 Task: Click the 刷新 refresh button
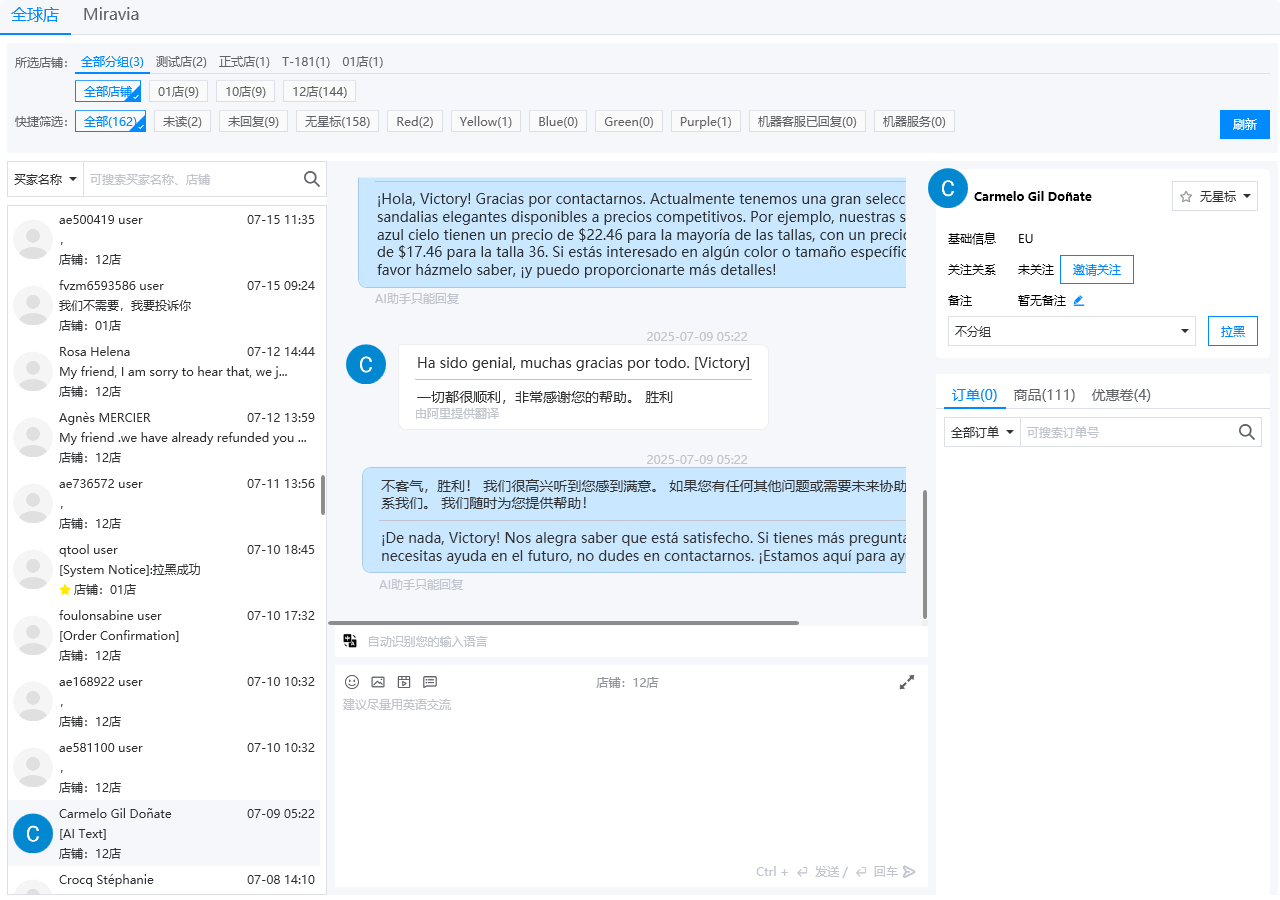point(1244,125)
